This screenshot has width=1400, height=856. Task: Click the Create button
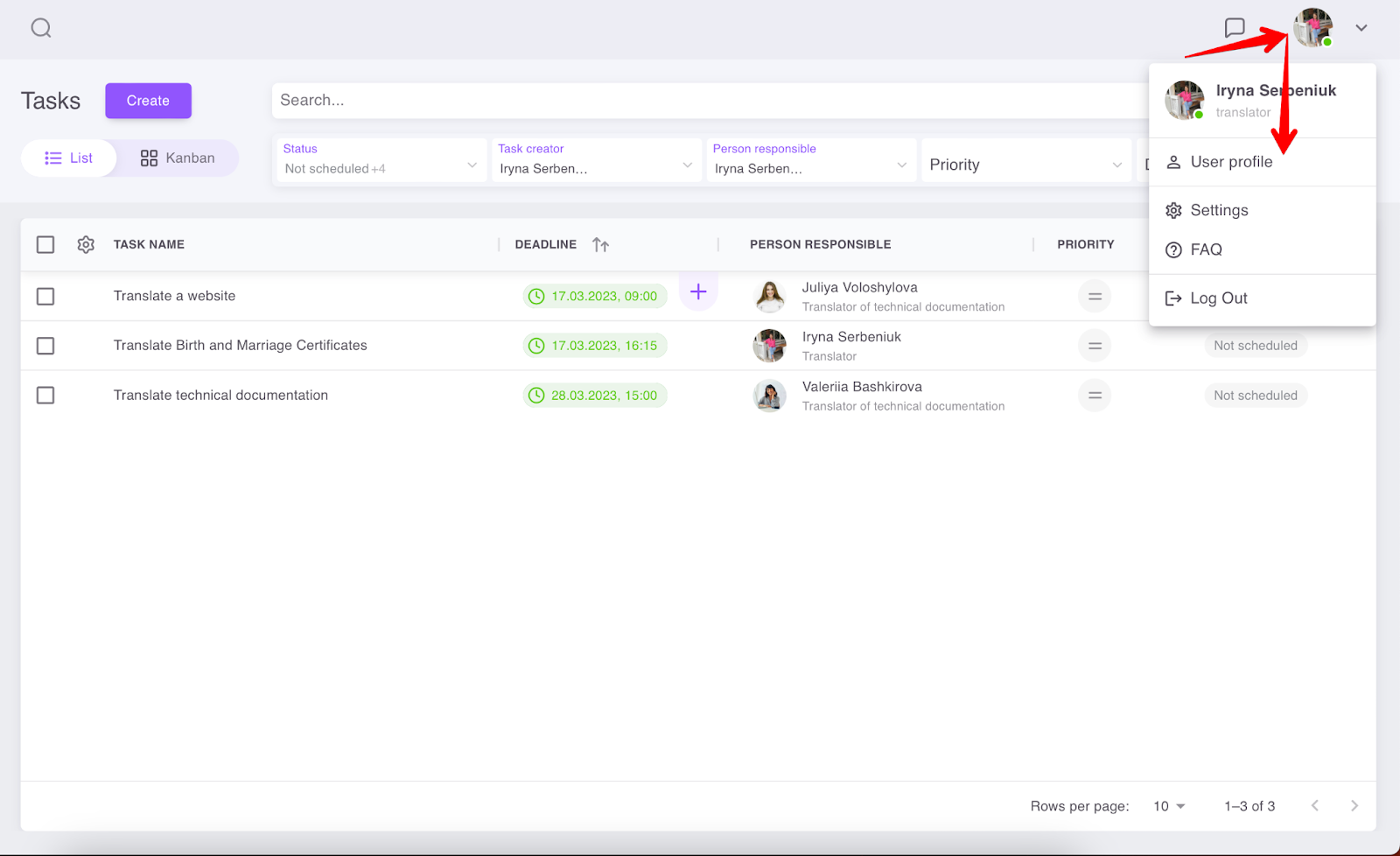148,101
